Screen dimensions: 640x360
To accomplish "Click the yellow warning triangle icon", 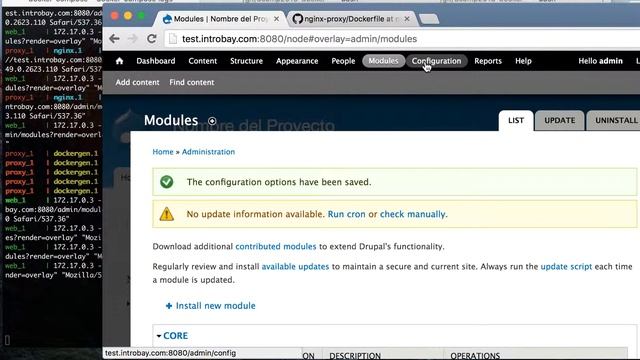I will [x=167, y=214].
